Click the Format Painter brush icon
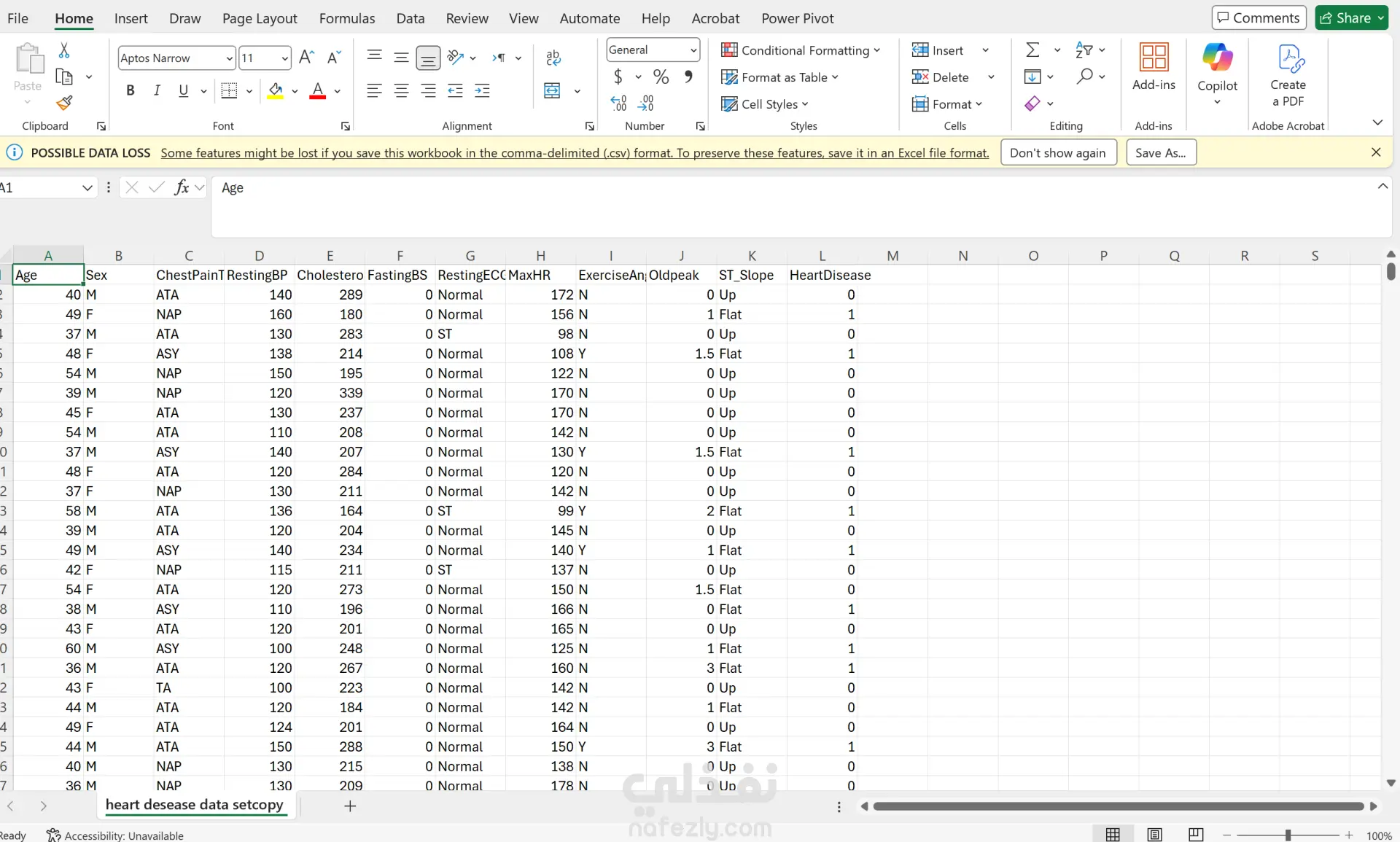 coord(64,103)
